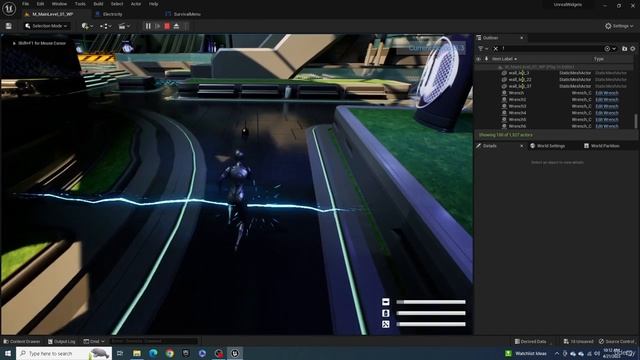Open the cinematics clapperboard menu
This screenshot has width=640, height=360.
(124, 26)
